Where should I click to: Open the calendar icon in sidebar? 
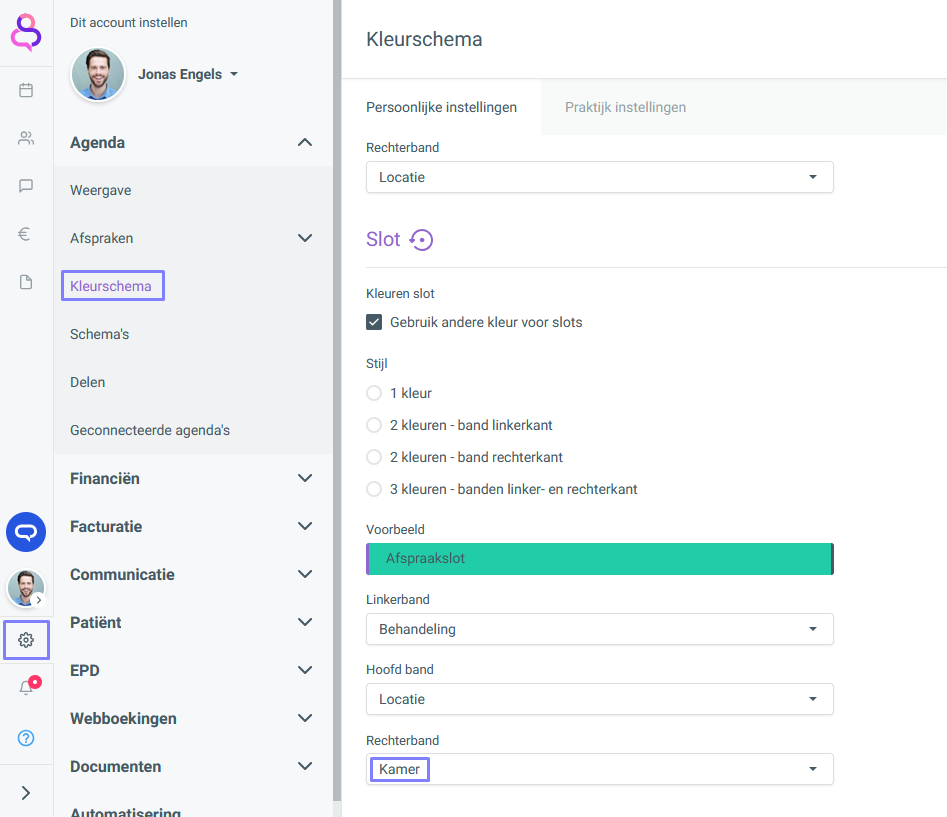26,91
